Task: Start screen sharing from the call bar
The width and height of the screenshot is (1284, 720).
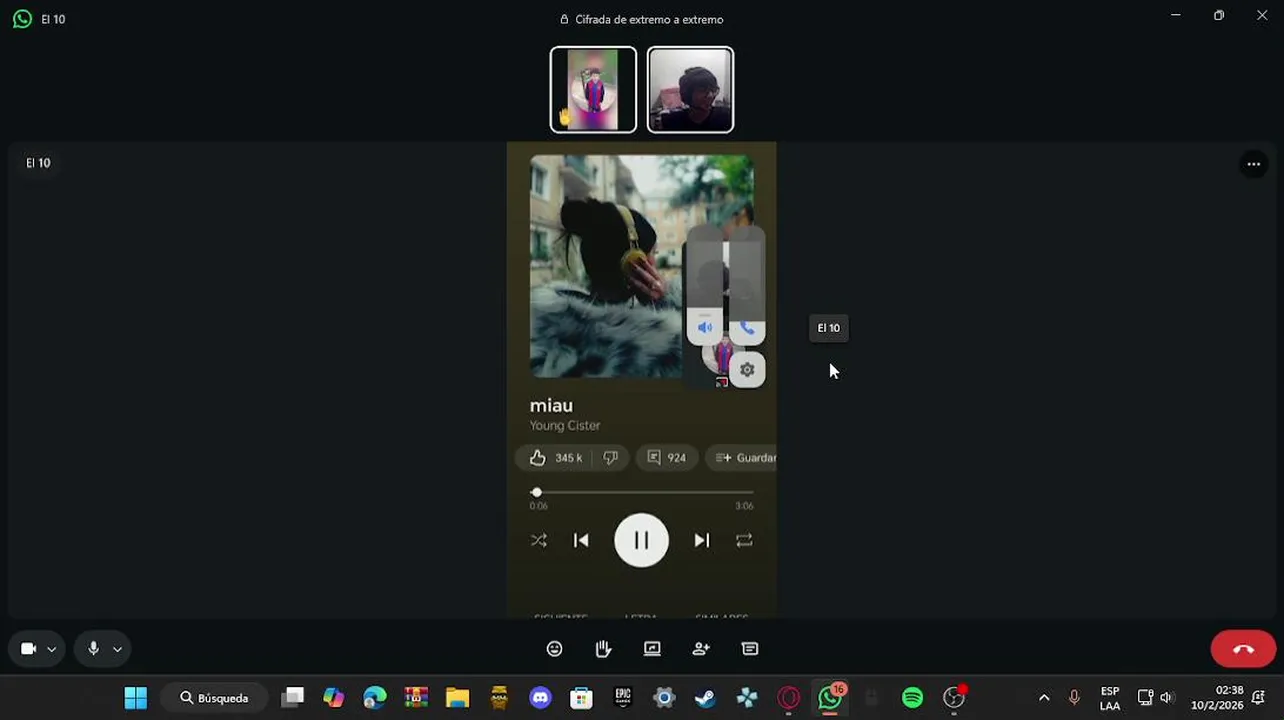Action: click(x=652, y=649)
